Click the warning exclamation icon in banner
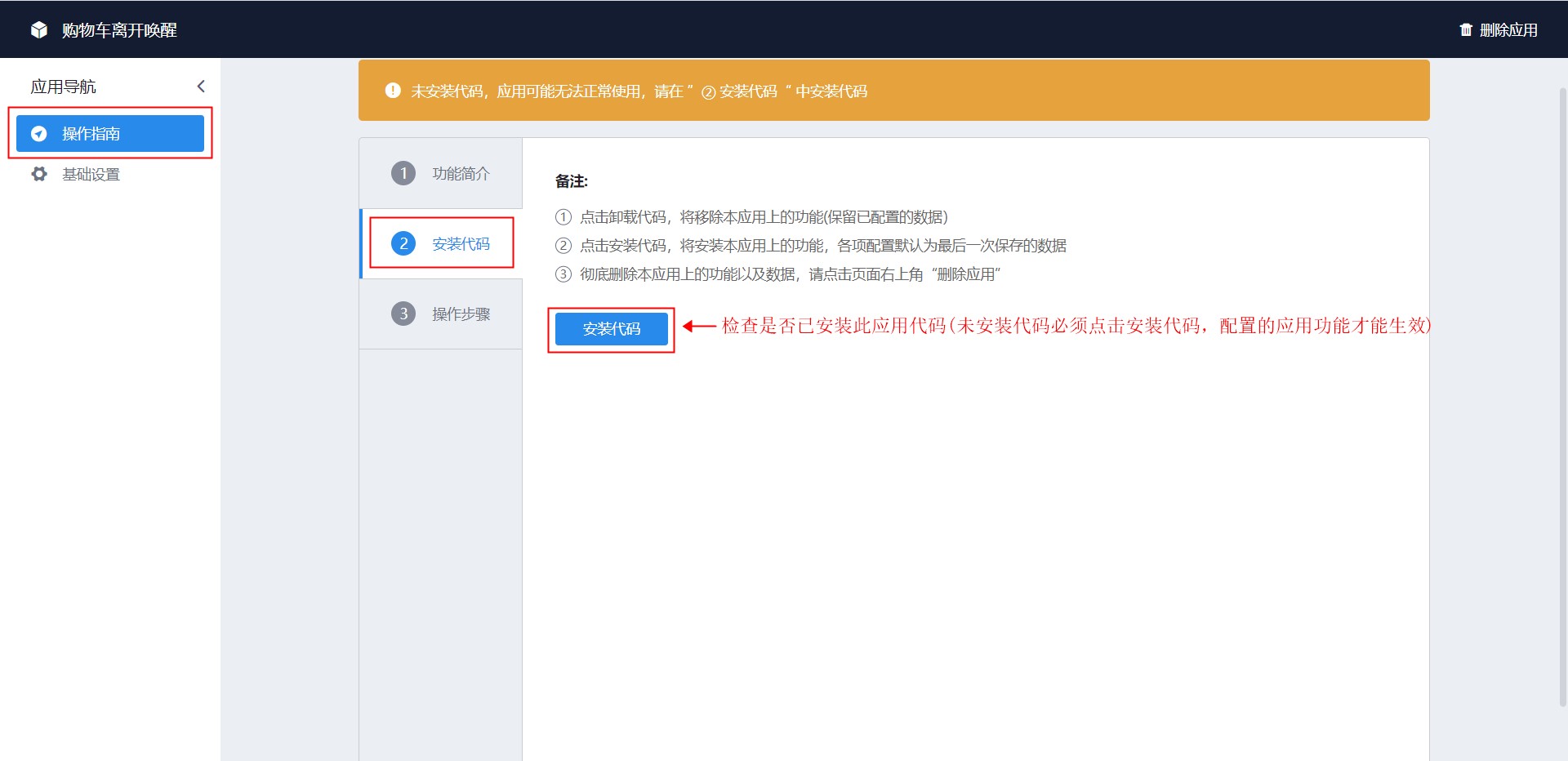This screenshot has height=761, width=1568. [x=393, y=91]
